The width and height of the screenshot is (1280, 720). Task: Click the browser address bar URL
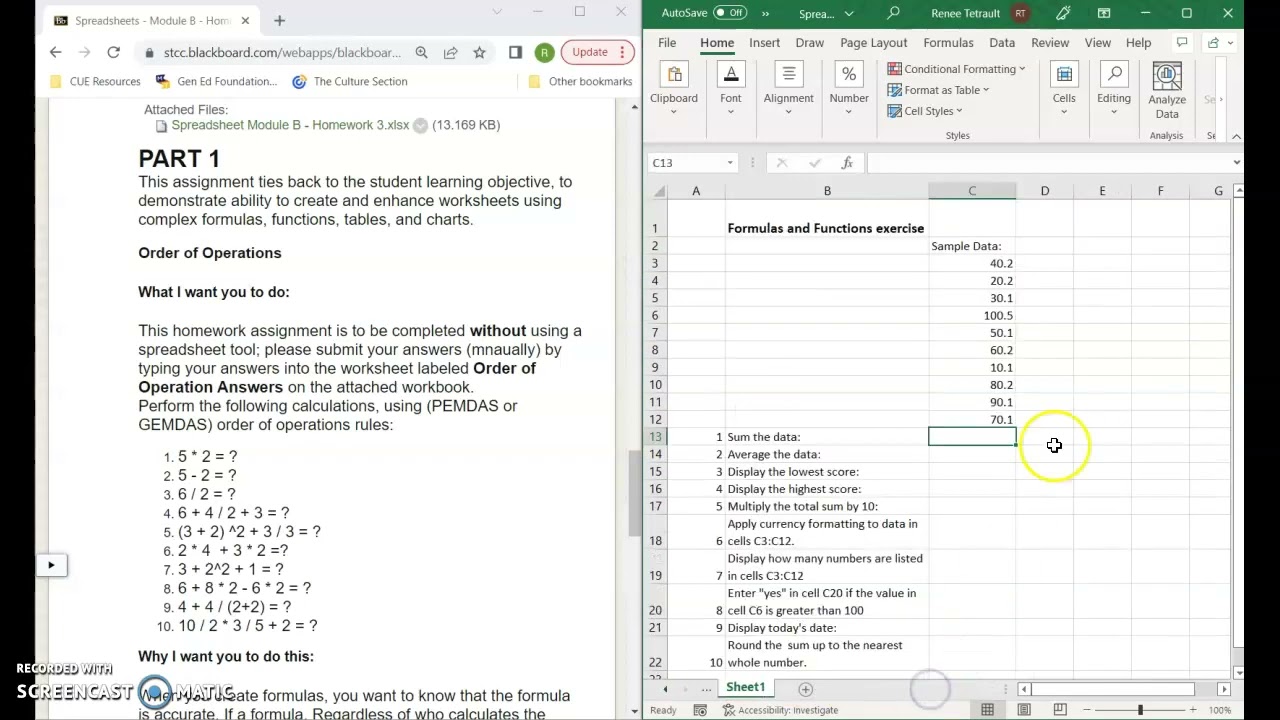(x=282, y=52)
